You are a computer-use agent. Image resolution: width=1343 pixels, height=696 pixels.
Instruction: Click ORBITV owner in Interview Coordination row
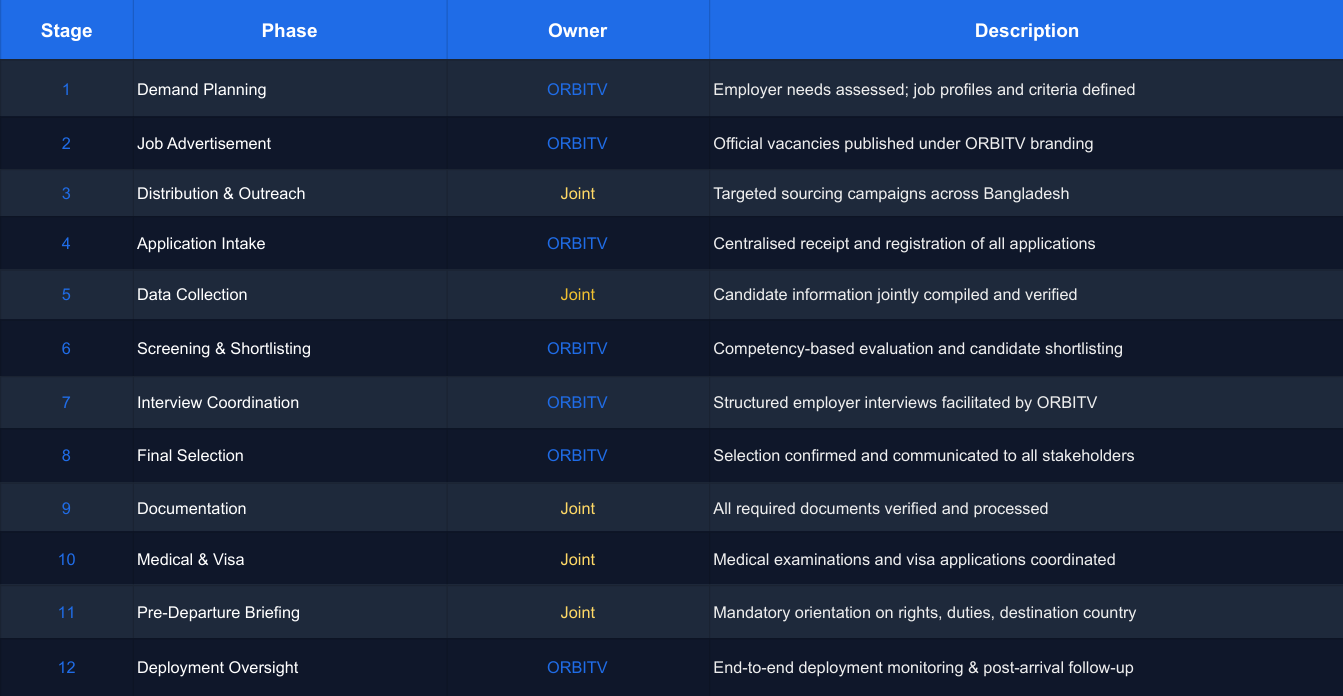tap(577, 402)
